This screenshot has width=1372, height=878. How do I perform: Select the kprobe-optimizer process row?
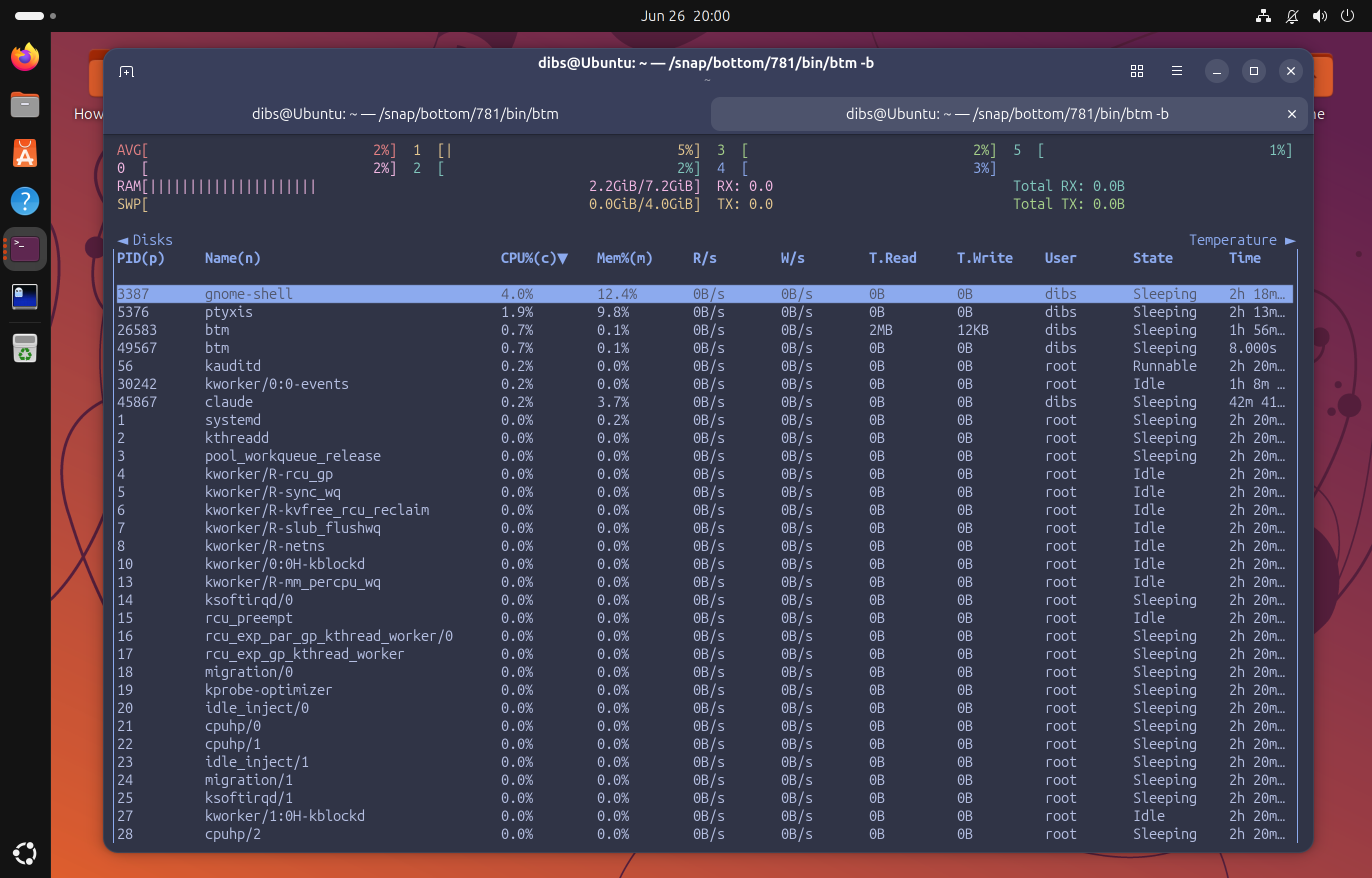[704, 690]
